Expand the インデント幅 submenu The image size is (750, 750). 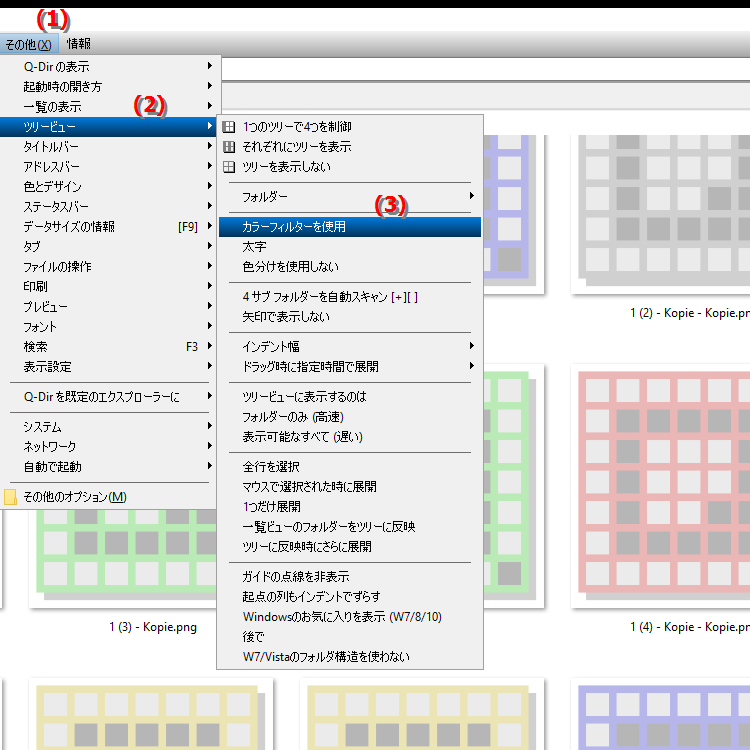[x=350, y=347]
